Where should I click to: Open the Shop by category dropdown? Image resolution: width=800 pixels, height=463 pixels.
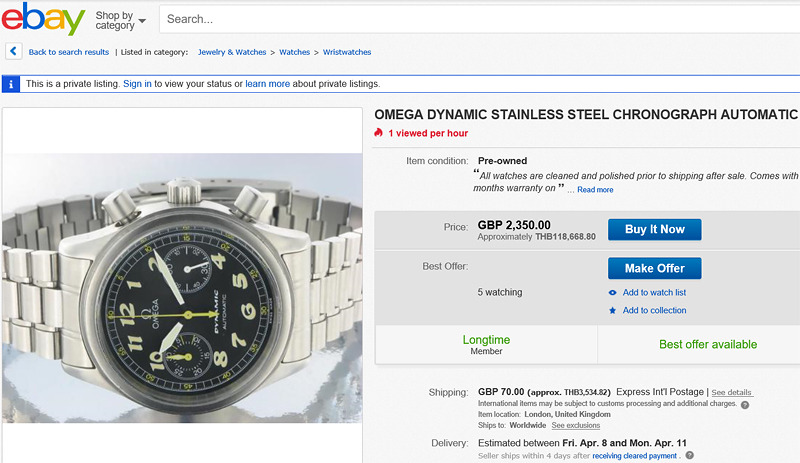click(x=120, y=20)
